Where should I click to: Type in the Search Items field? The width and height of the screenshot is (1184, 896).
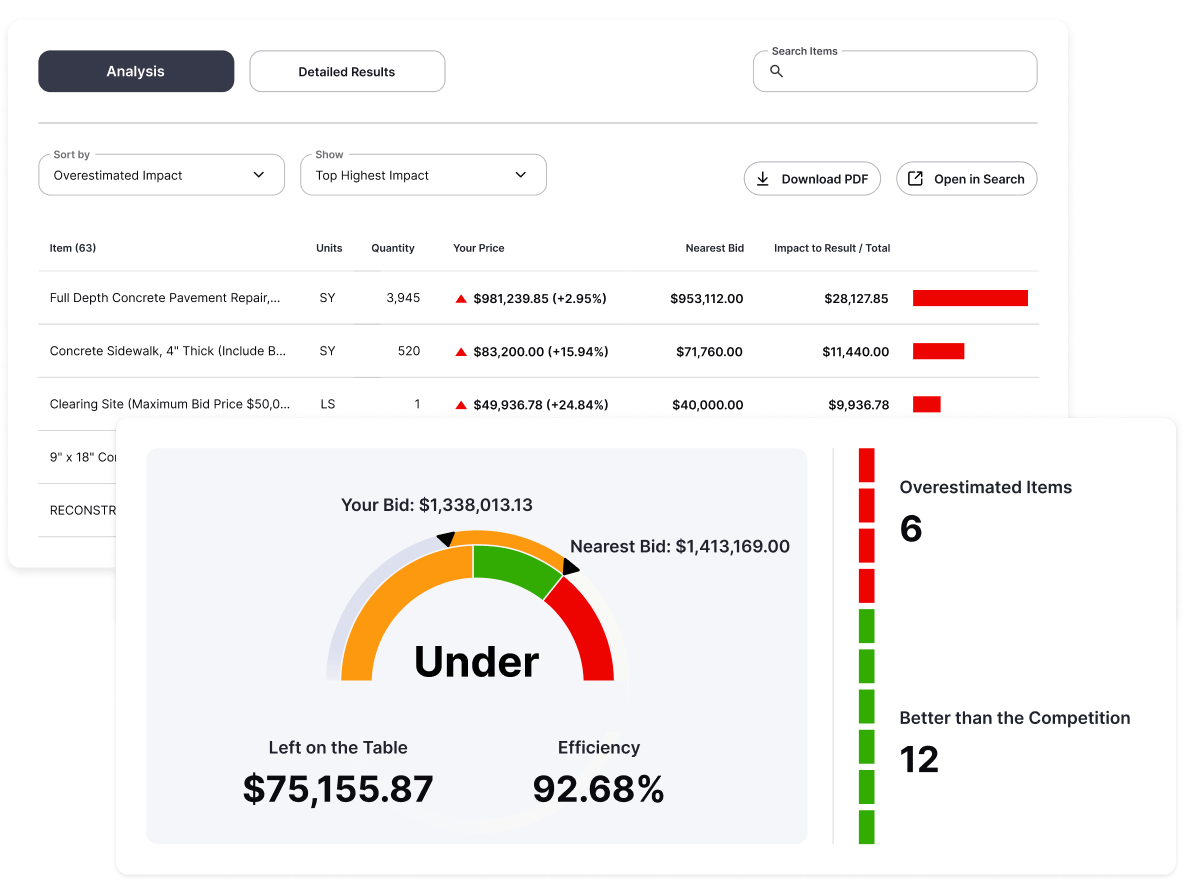(x=905, y=72)
